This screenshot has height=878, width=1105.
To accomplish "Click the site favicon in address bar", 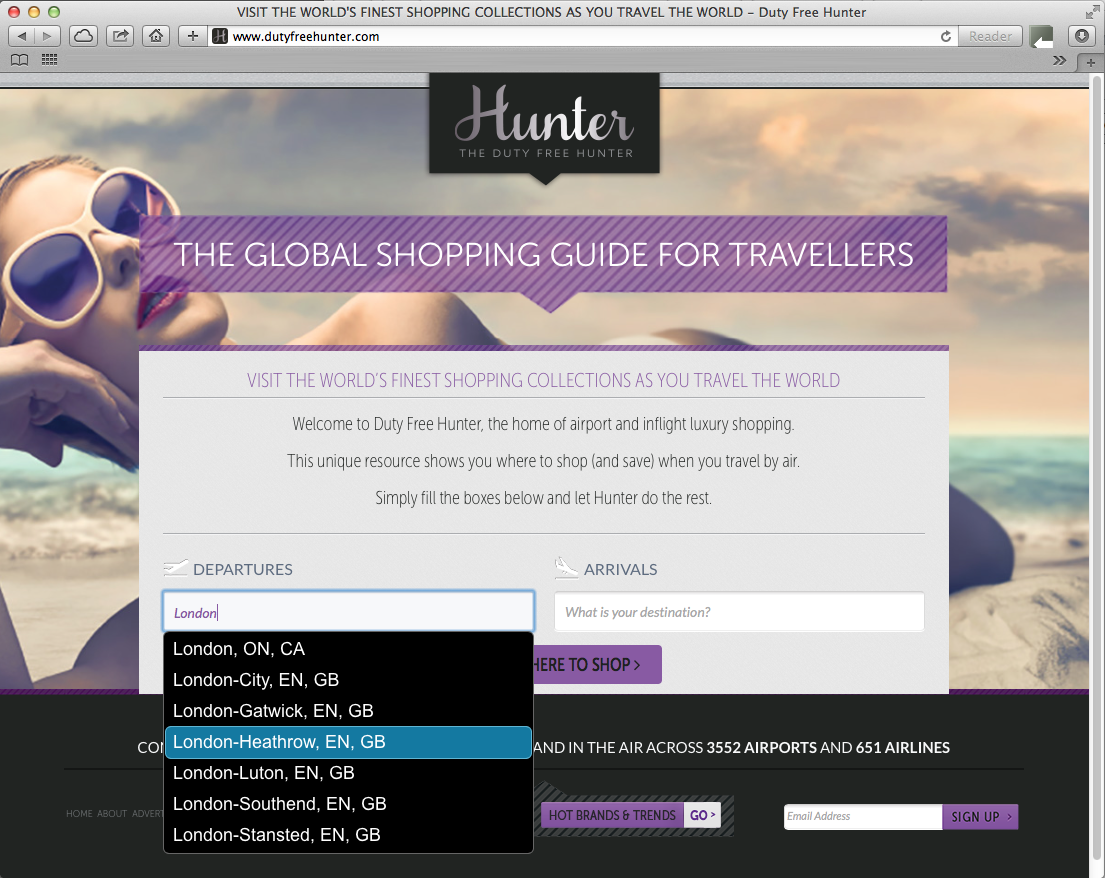I will point(220,36).
